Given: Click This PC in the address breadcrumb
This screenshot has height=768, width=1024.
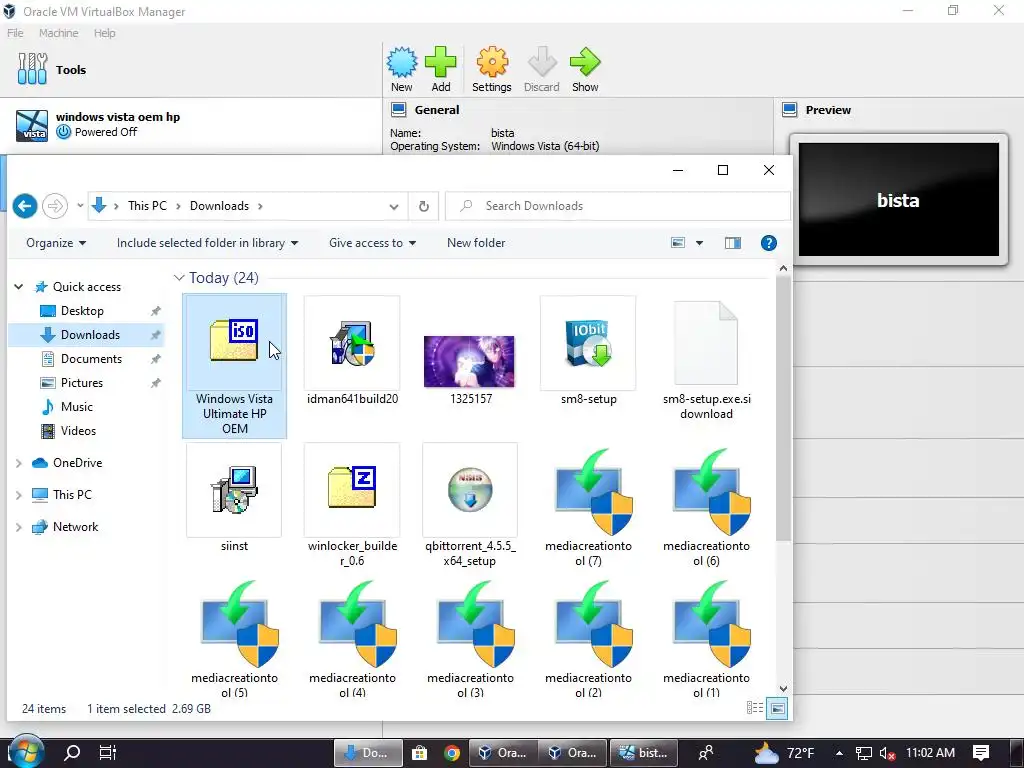Looking at the screenshot, I should click(147, 206).
